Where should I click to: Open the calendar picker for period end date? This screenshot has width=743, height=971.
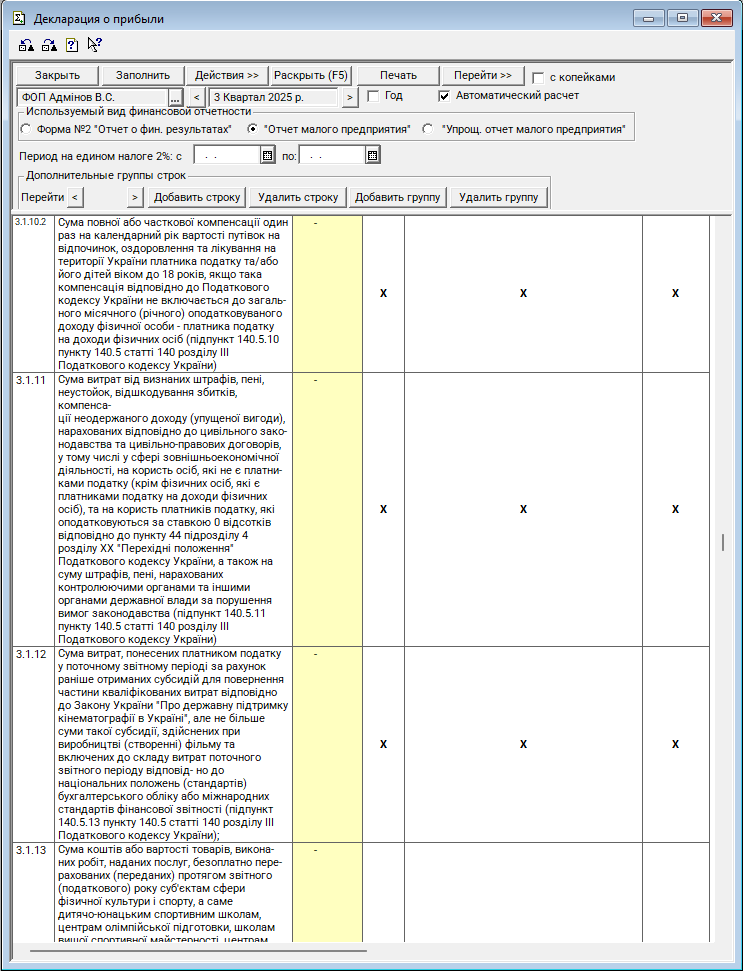tap(372, 155)
